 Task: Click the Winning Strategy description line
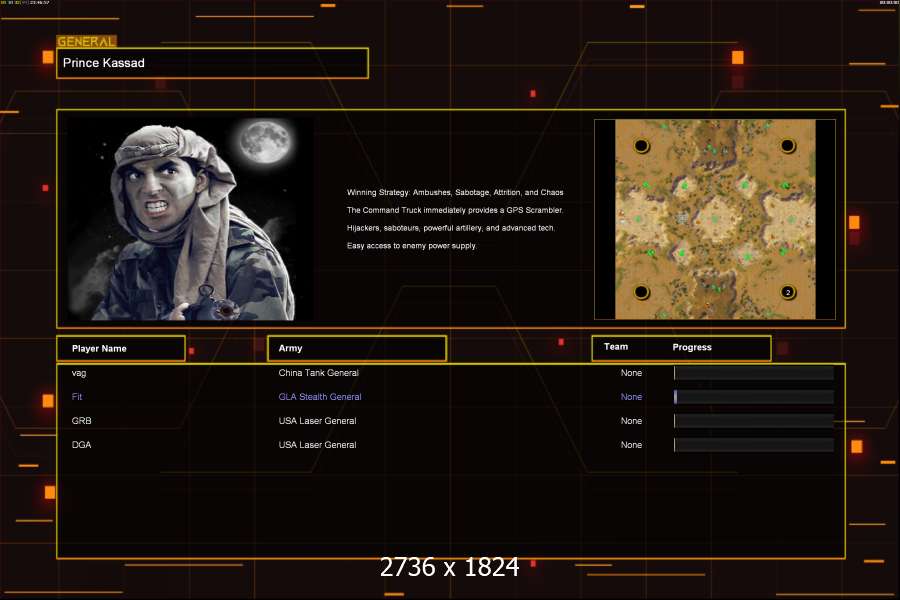[x=455, y=192]
